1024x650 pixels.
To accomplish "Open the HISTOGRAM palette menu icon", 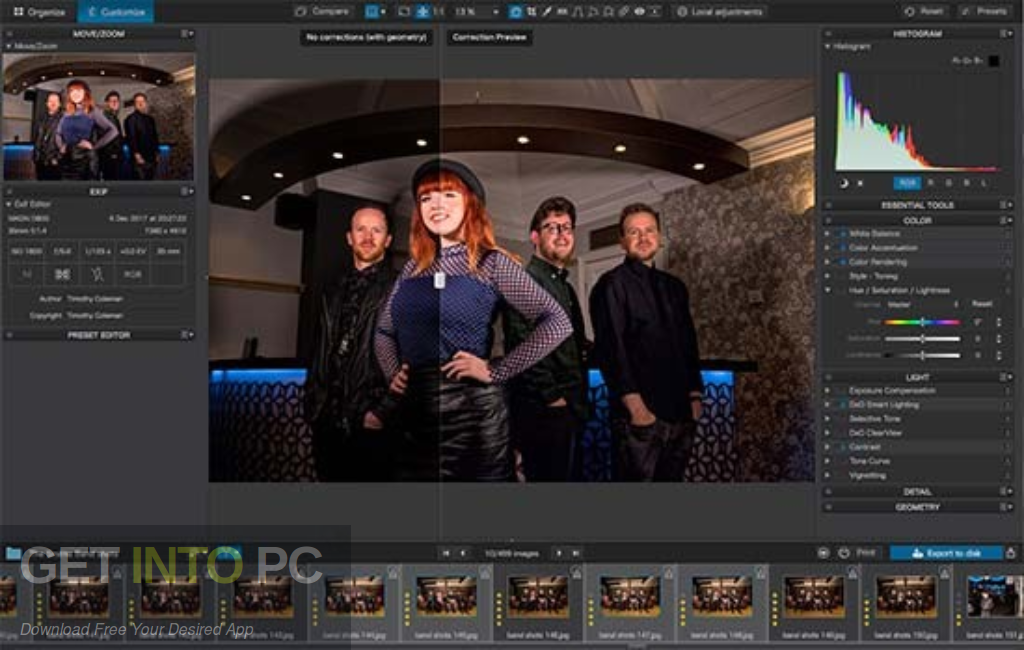I will (1006, 33).
